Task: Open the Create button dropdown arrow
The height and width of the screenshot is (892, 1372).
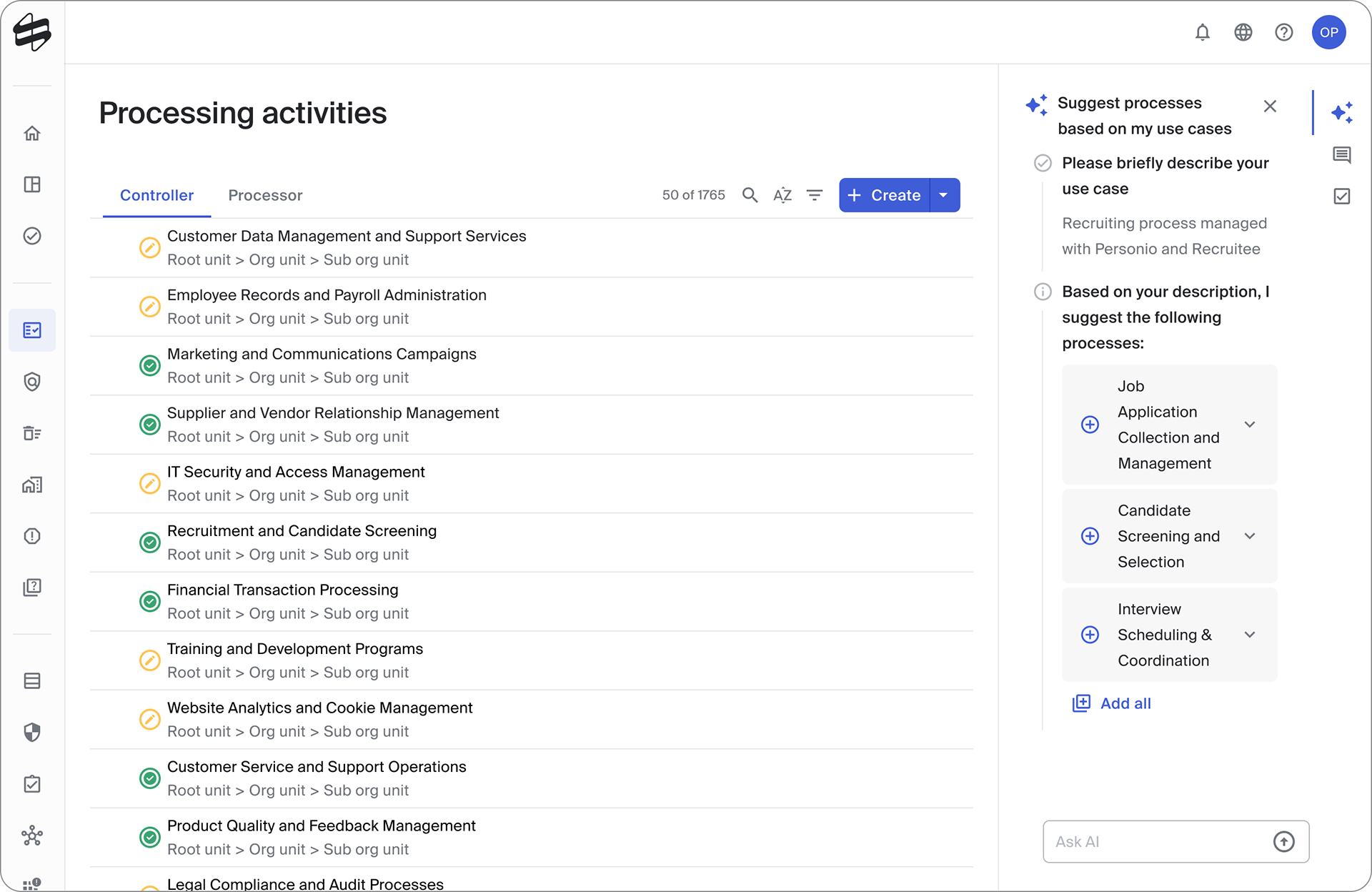Action: pyautogui.click(x=944, y=195)
